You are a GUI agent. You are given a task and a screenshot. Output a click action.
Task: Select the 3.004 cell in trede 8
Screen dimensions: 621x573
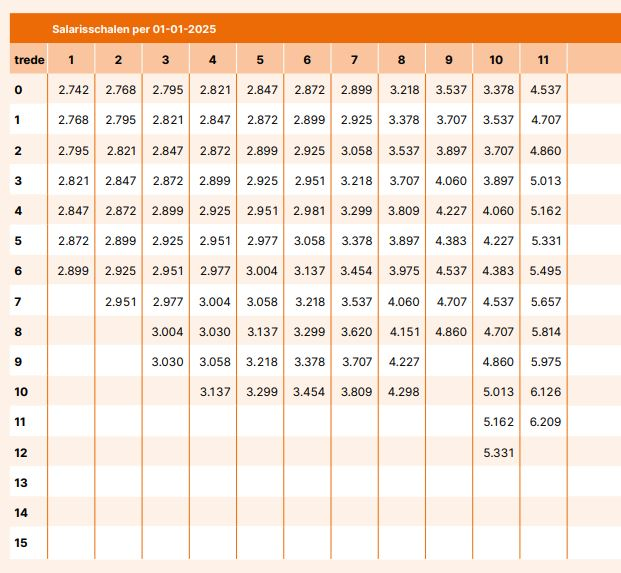coord(168,332)
